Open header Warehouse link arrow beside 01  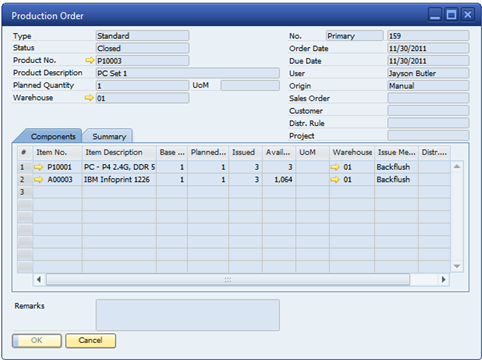(89, 98)
